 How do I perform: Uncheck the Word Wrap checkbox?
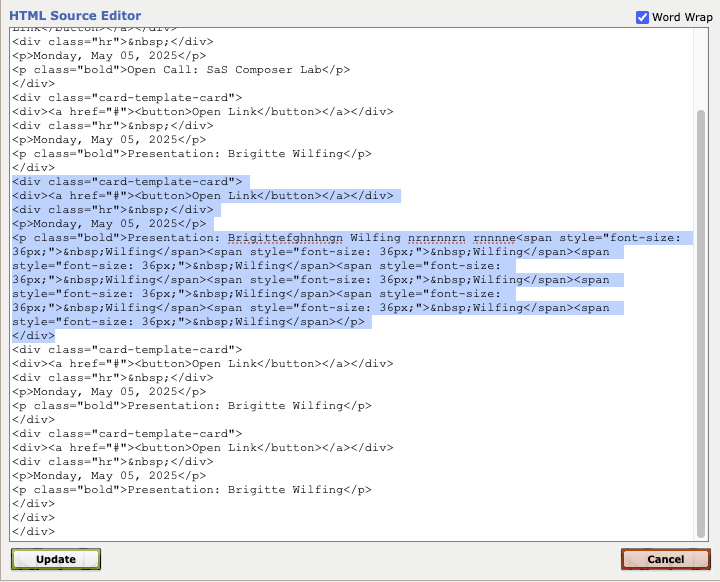[x=642, y=17]
